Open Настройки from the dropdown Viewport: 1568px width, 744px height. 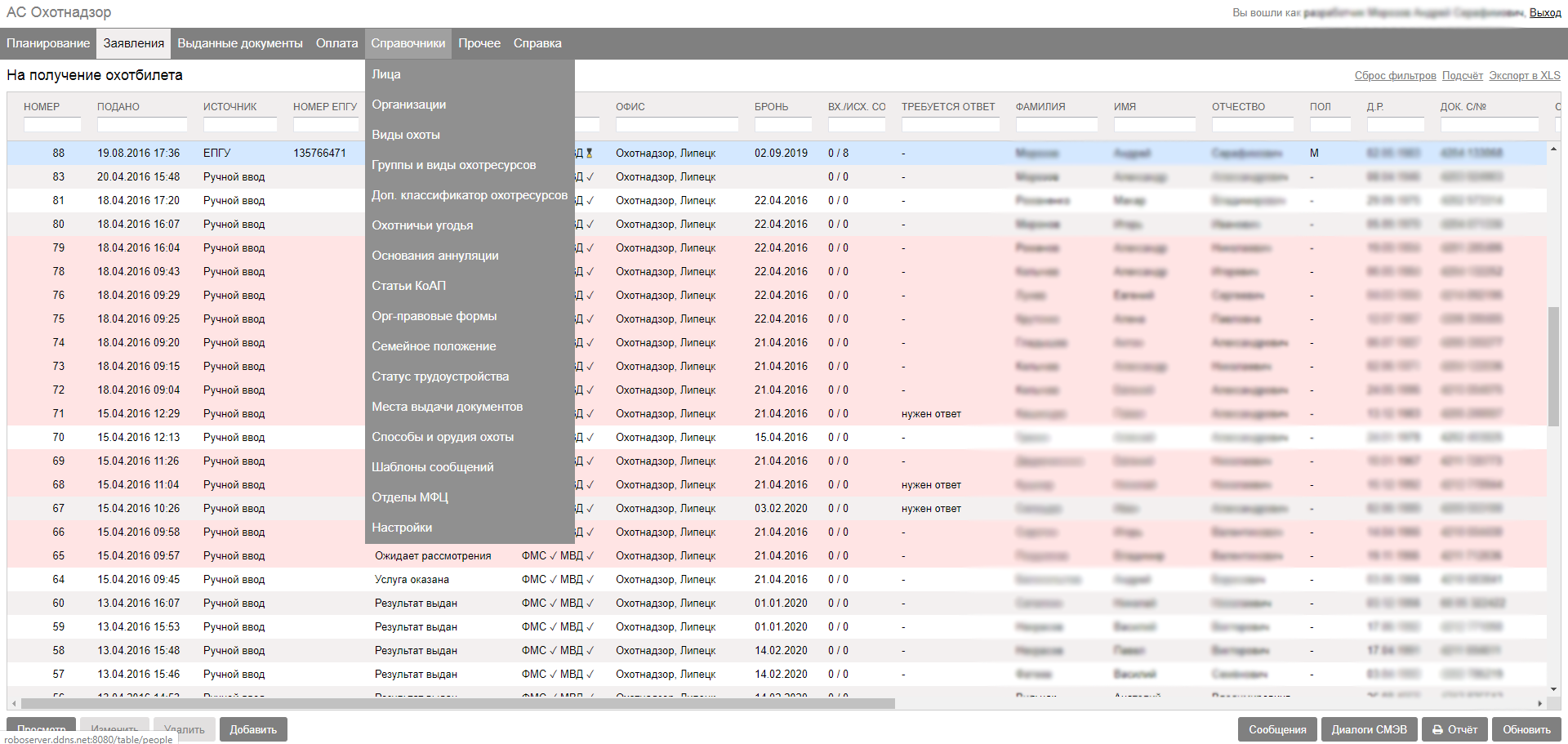(x=470, y=528)
